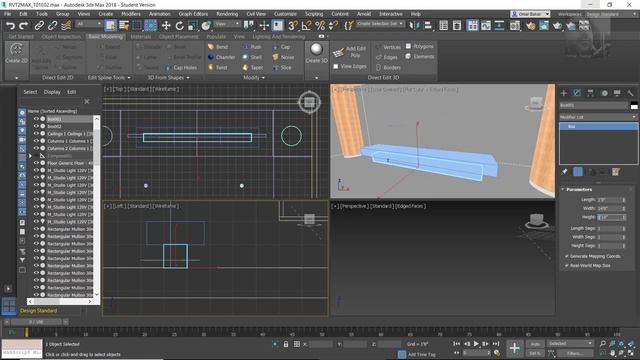
Task: Open the Animation menu
Action: pyautogui.click(x=160, y=14)
